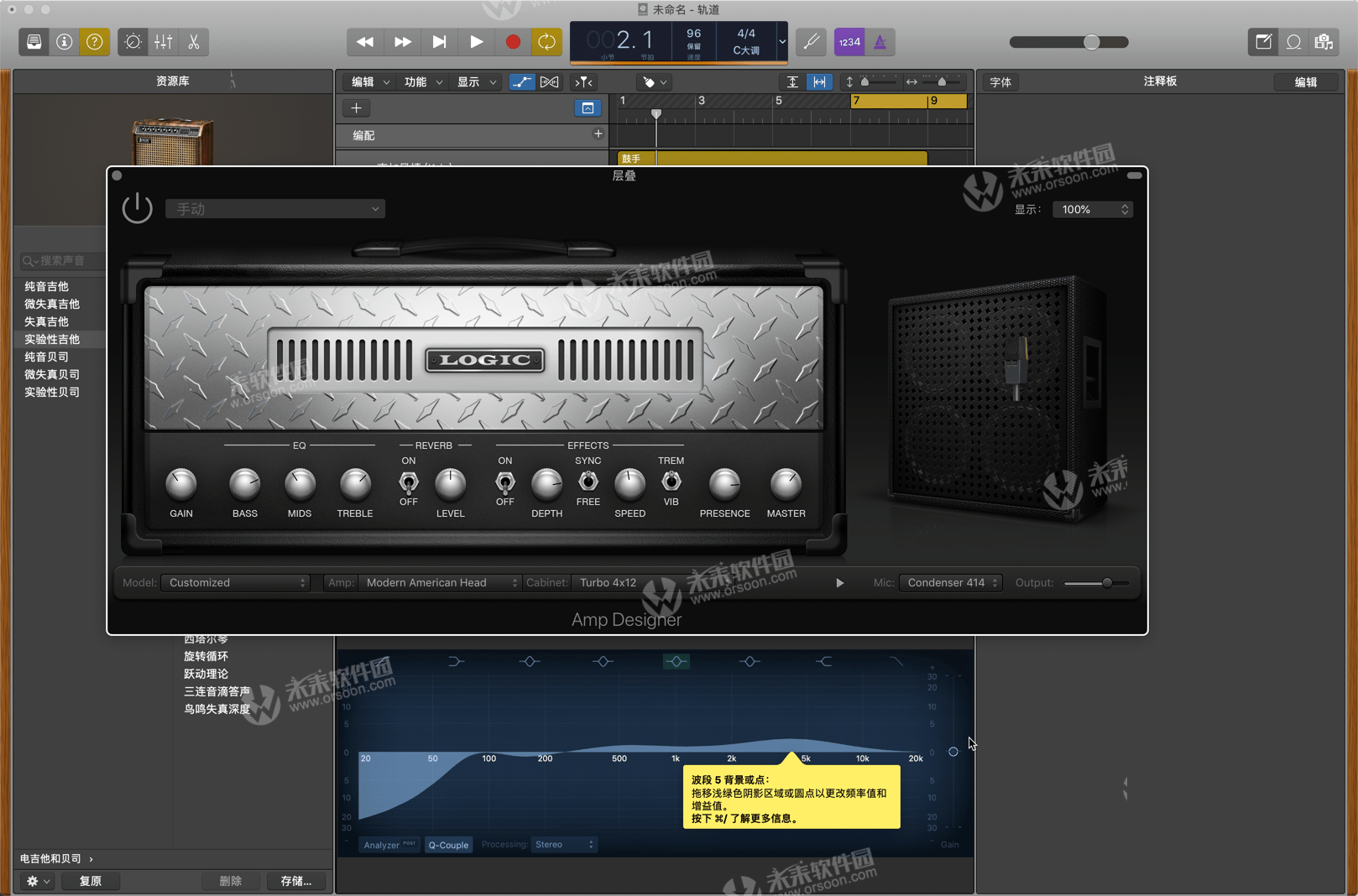Click the 字体 button in notepad
Image resolution: width=1358 pixels, height=896 pixels.
click(x=1000, y=82)
